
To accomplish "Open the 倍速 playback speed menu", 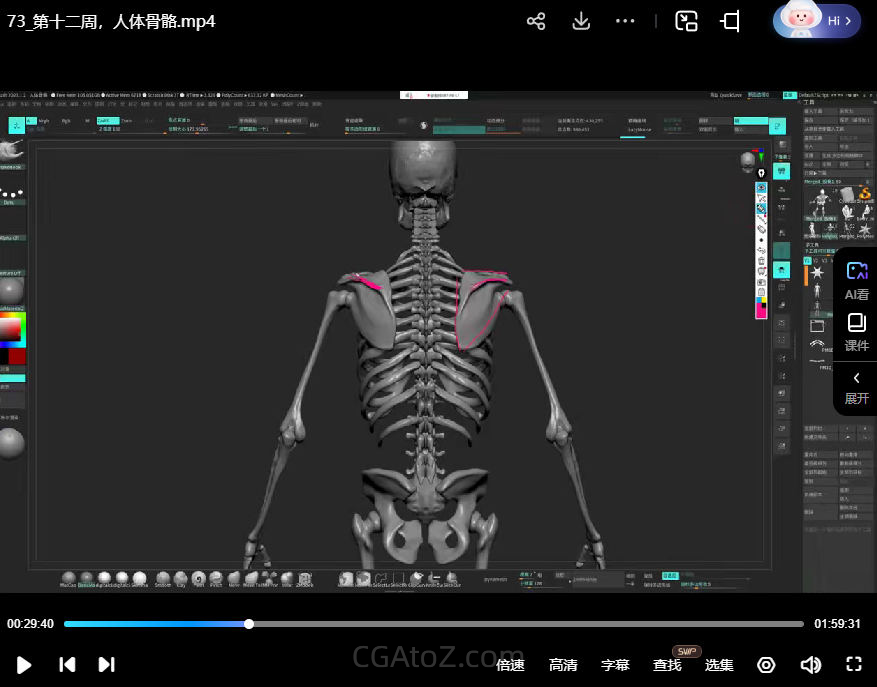I will point(510,665).
